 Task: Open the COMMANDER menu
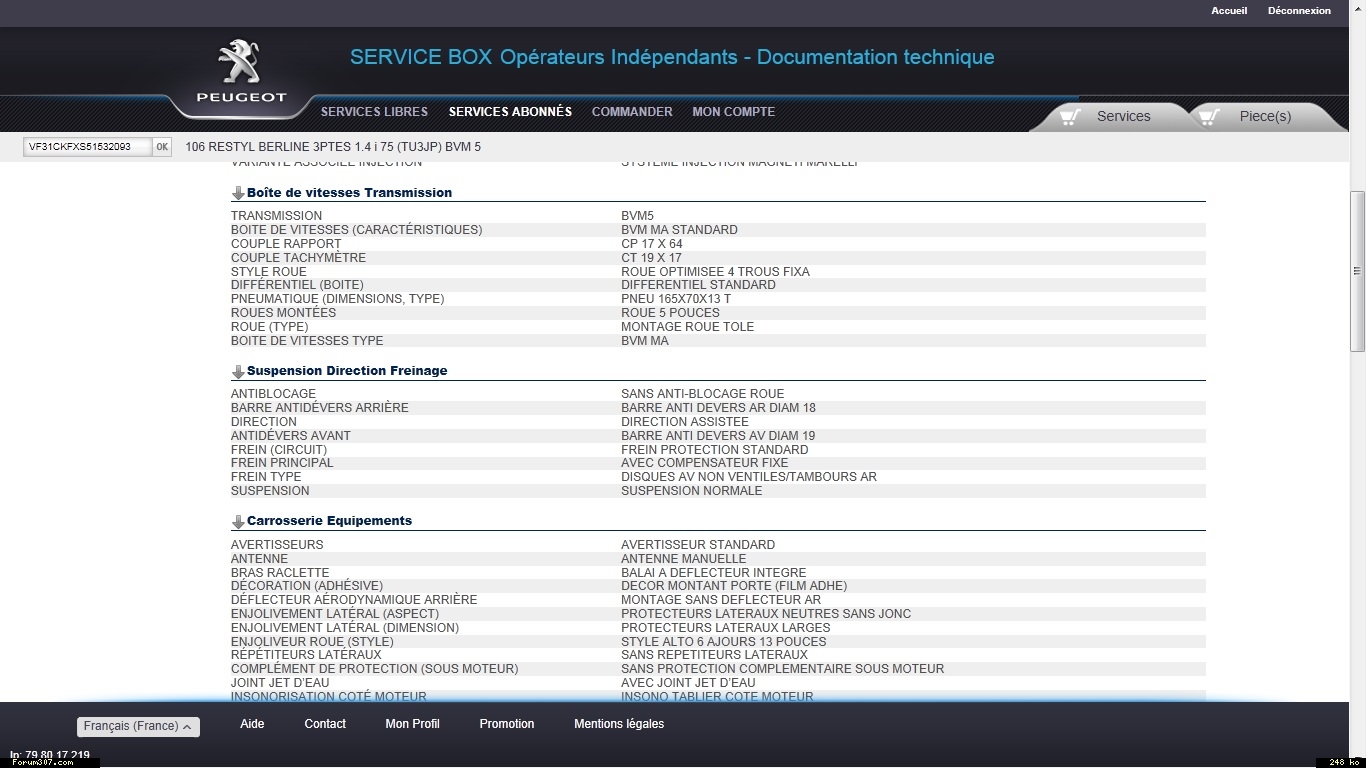(632, 112)
